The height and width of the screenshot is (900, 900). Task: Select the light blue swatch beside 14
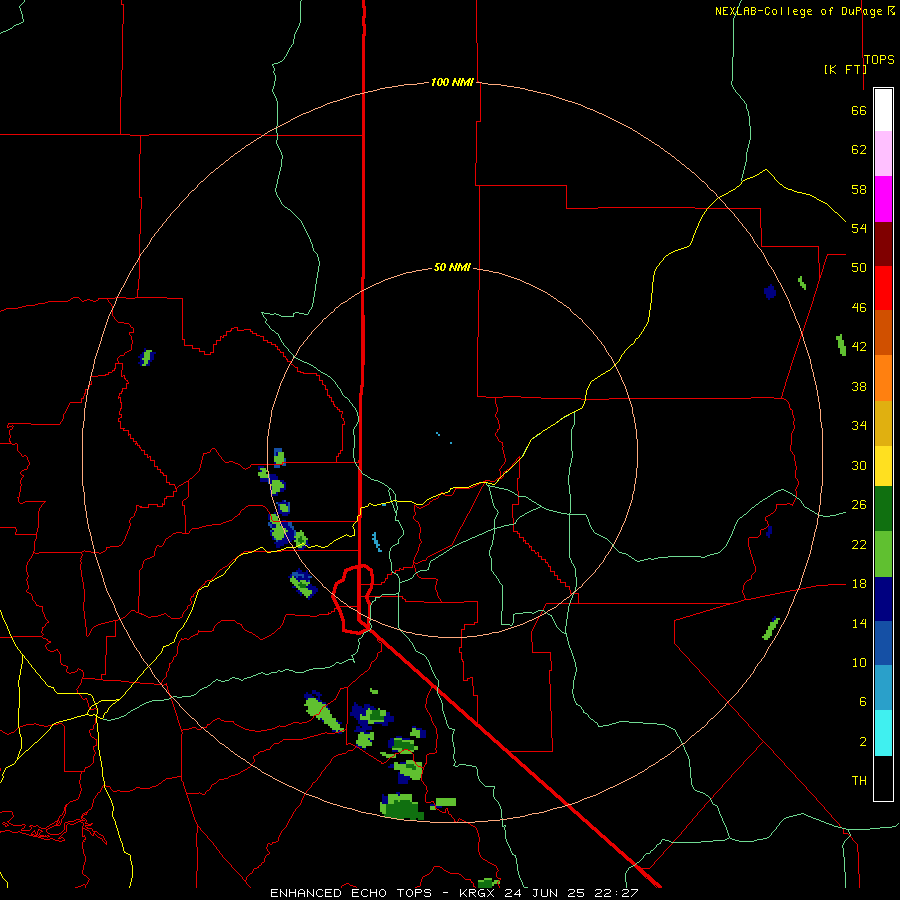pyautogui.click(x=883, y=688)
